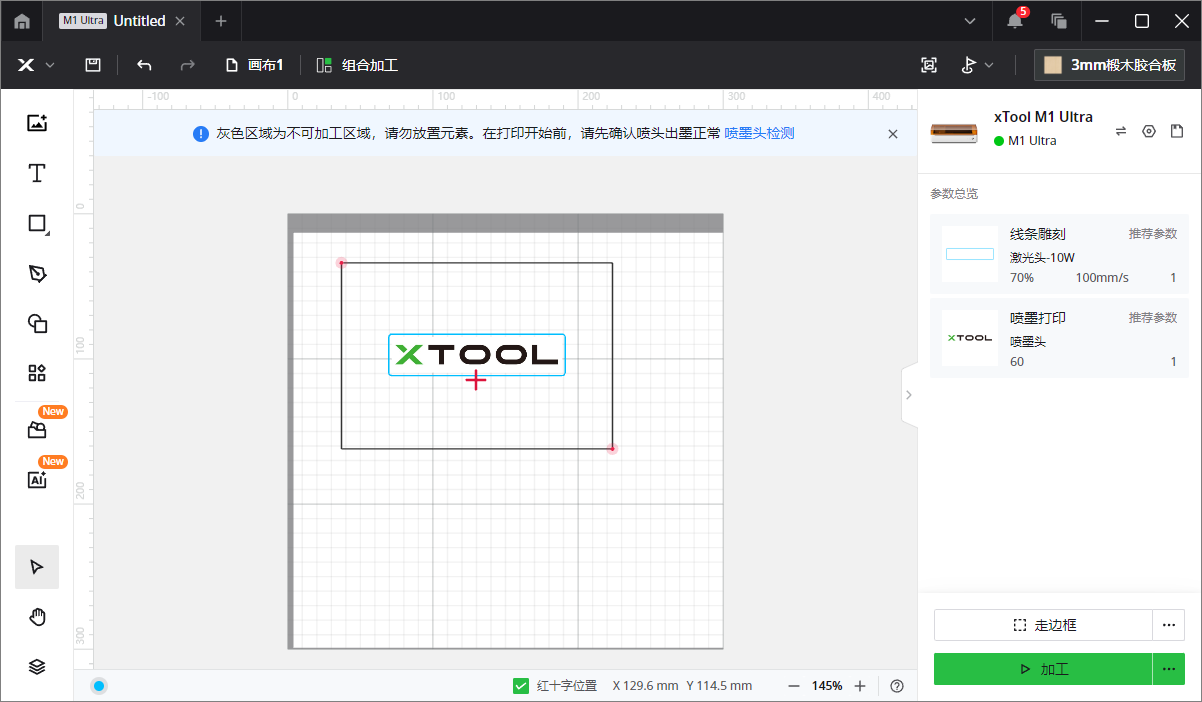
Task: Open the combine shapes tool
Action: point(37,323)
